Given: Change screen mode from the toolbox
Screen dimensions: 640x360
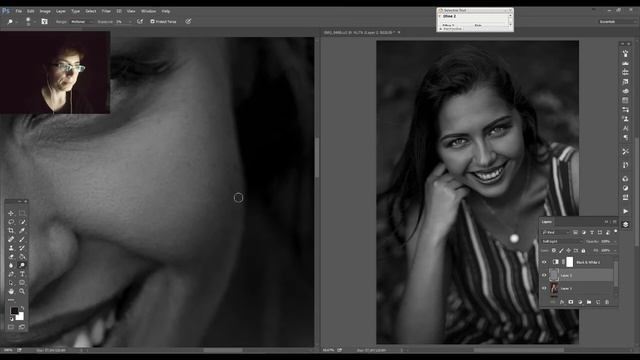Looking at the screenshot, I should point(22,327).
